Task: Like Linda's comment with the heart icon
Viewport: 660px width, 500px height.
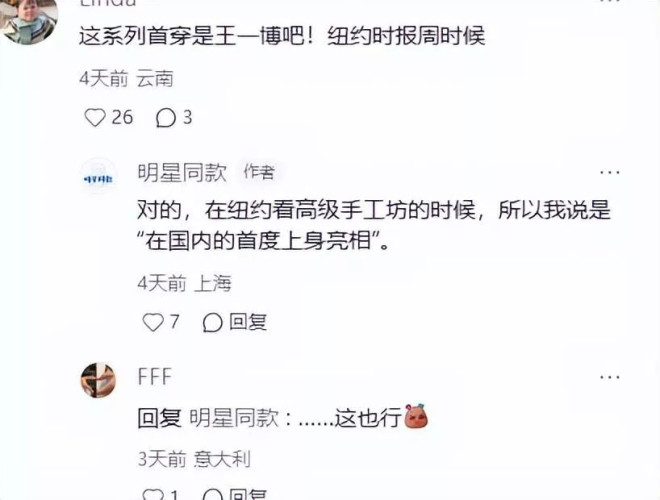Action: (95, 117)
